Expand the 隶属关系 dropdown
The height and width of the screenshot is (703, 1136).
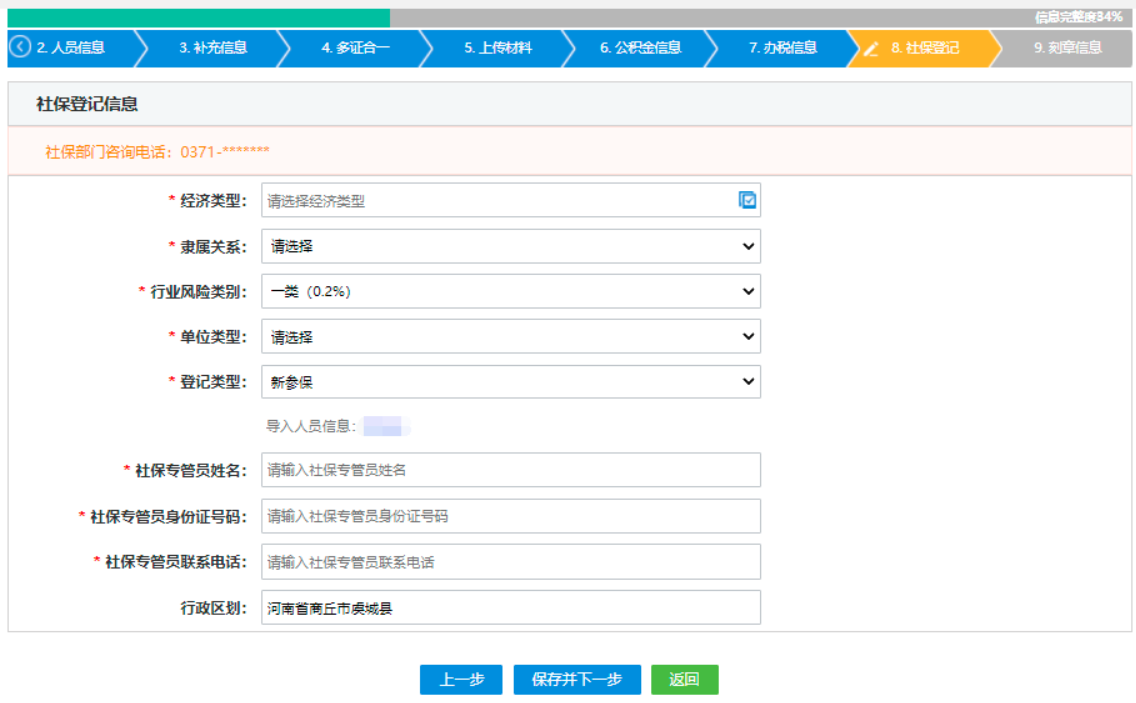(x=747, y=245)
